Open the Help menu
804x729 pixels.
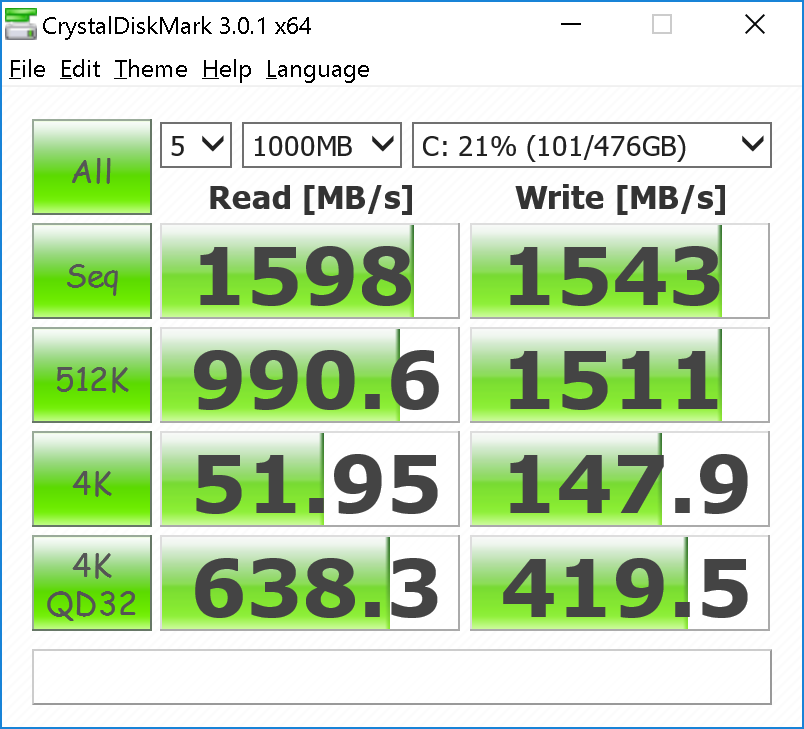click(227, 69)
